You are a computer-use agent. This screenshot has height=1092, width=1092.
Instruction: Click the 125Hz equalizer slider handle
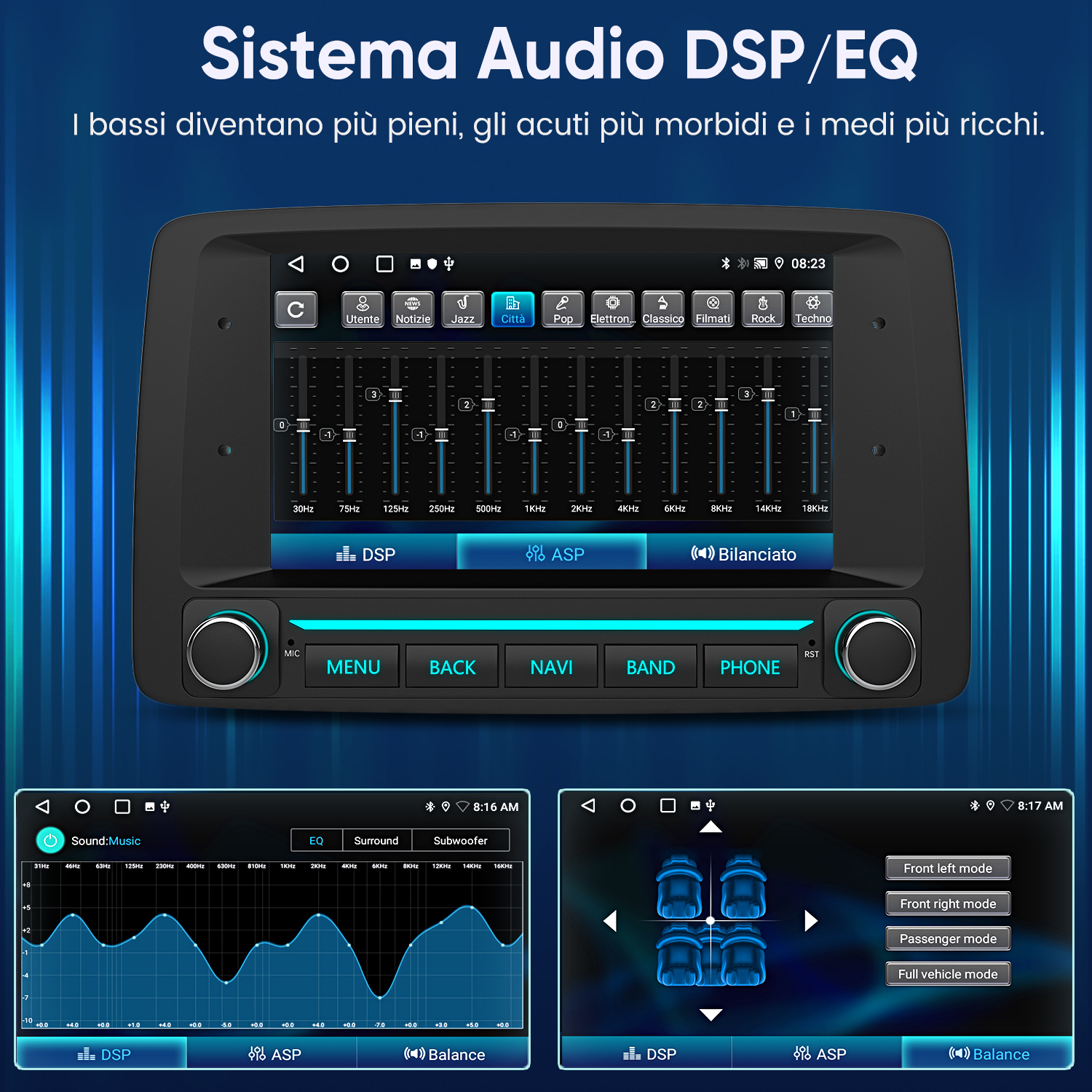pos(395,395)
